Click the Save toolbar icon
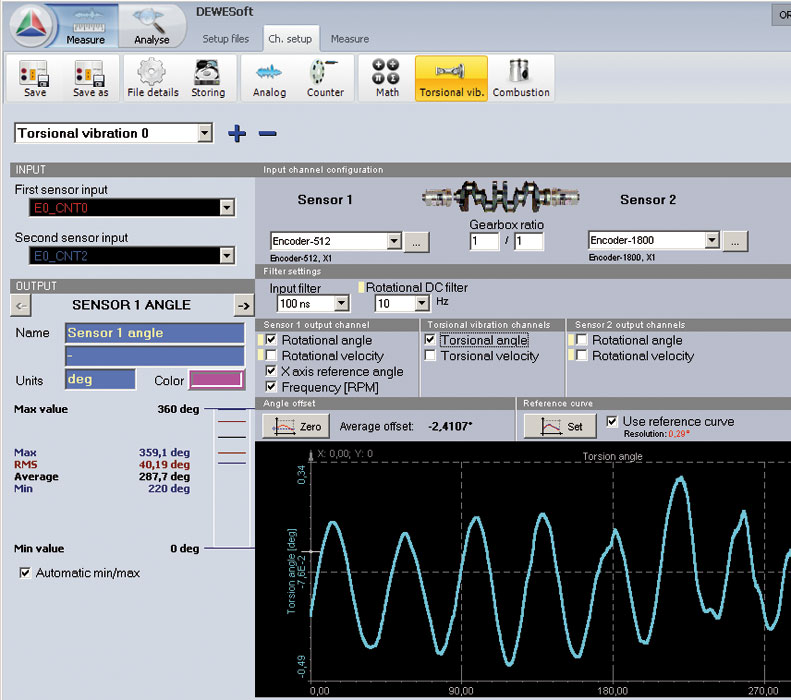The height and width of the screenshot is (700, 791). (34, 79)
